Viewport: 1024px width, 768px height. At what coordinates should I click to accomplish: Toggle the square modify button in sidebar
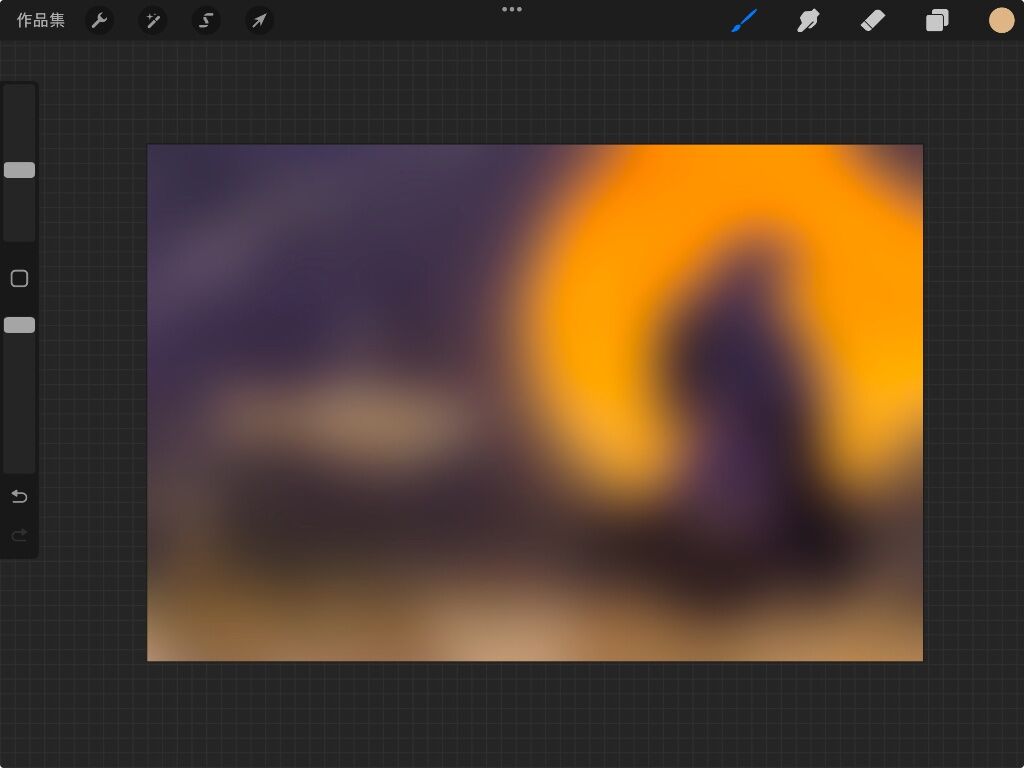(19, 279)
